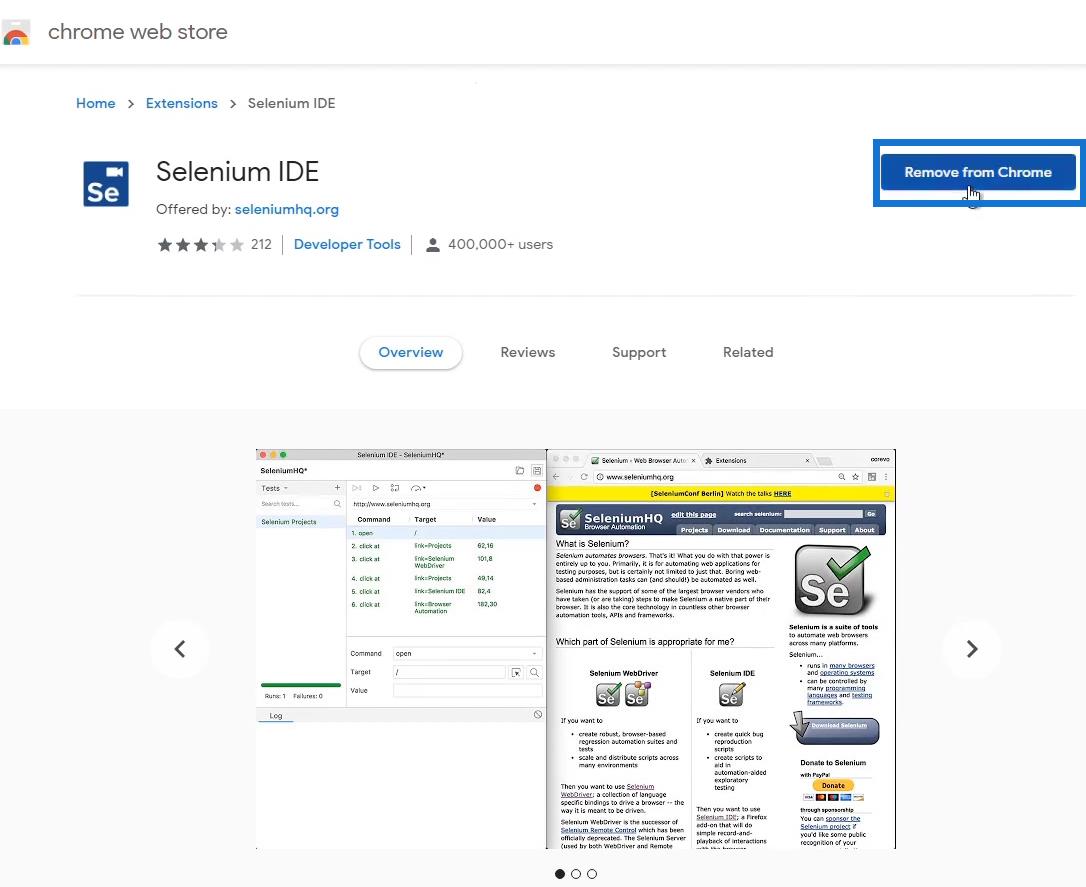Screen dimensions: 1086x887
Task: Select third carousel dot indicator
Action: click(x=591, y=874)
